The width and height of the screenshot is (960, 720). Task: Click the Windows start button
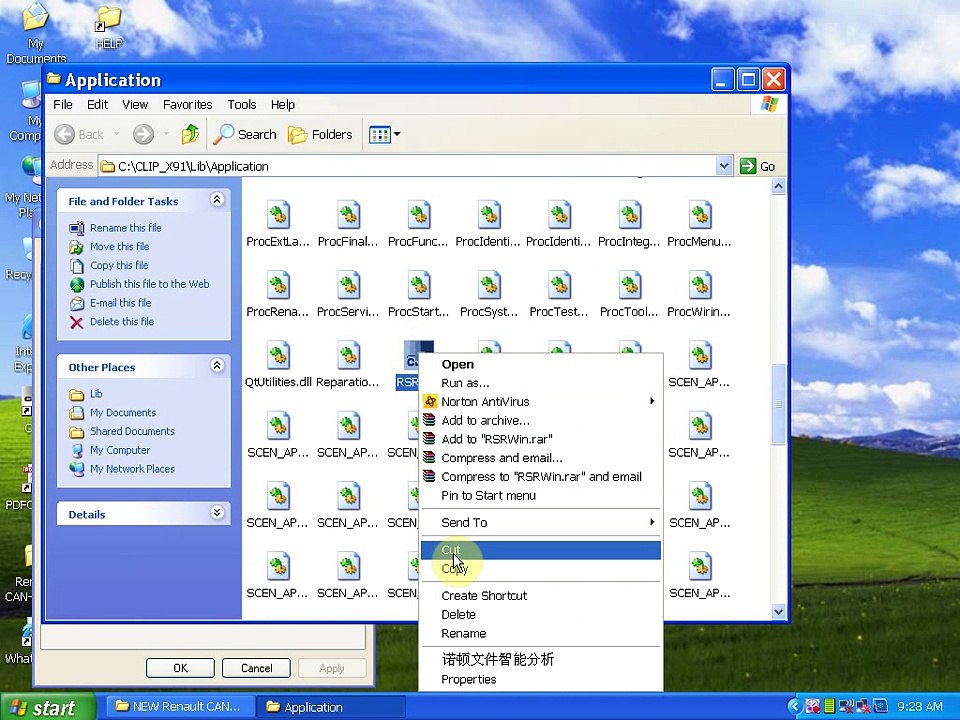(47, 707)
